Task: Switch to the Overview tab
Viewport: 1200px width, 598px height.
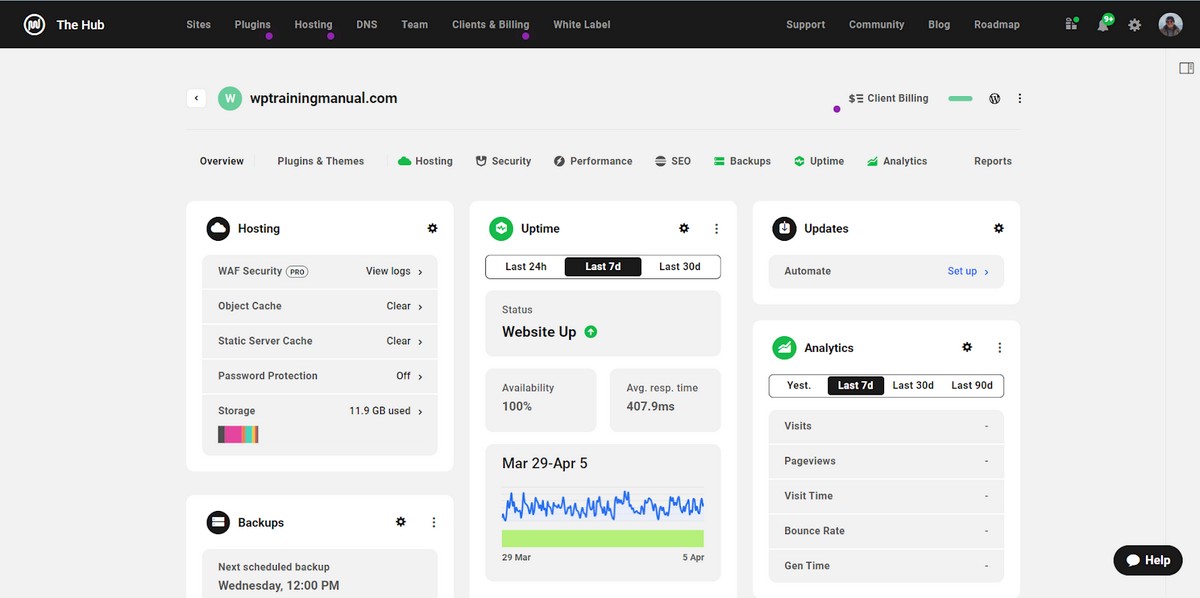Action: tap(221, 161)
